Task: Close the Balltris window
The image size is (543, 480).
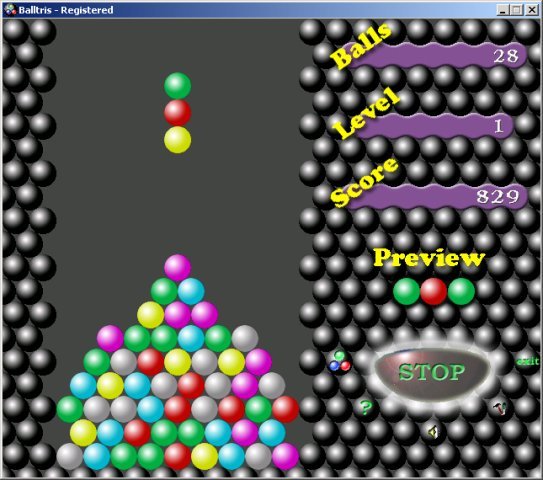Action: 531,10
